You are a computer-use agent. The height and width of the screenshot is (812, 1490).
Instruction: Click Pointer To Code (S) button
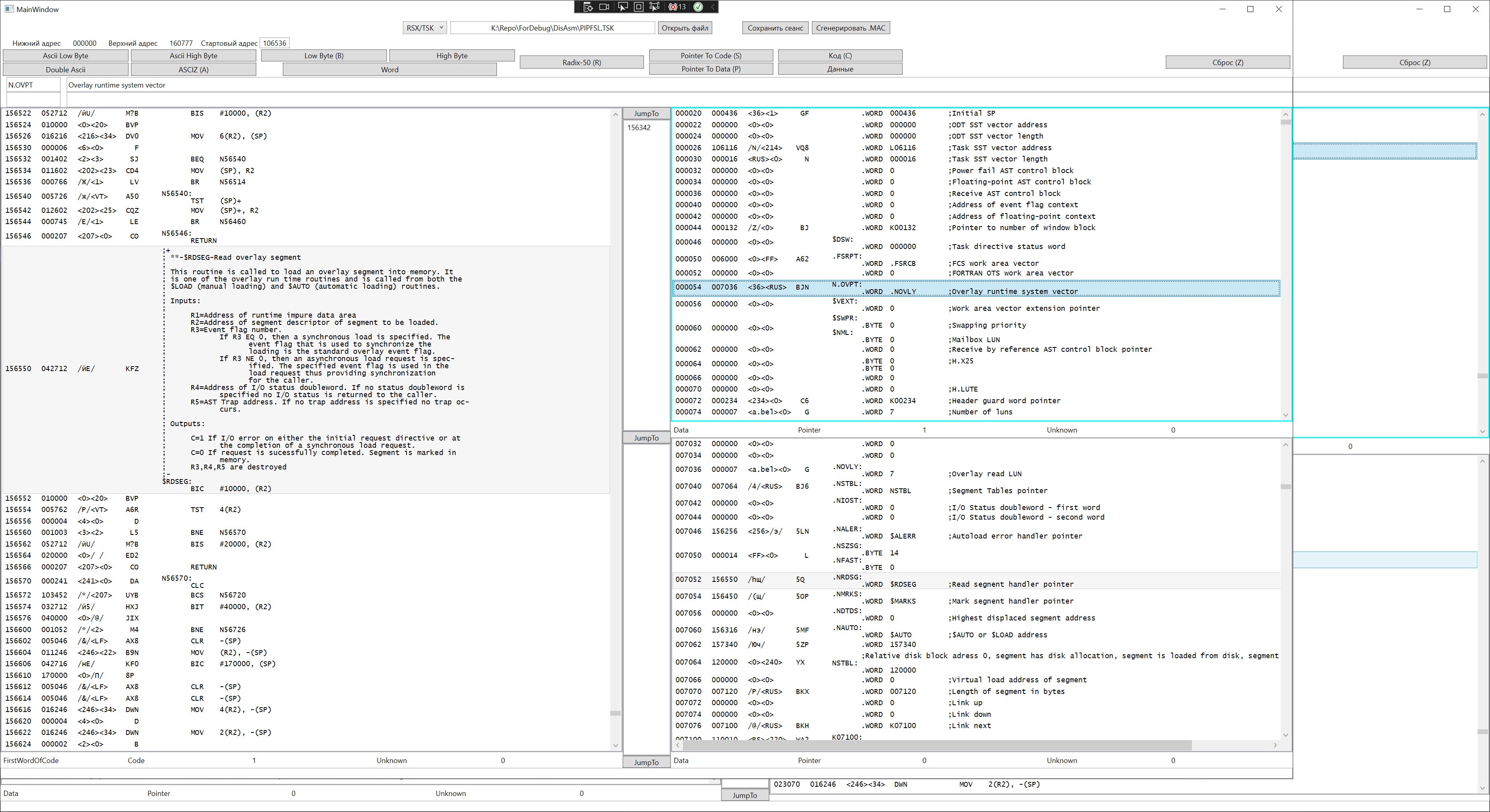[710, 55]
